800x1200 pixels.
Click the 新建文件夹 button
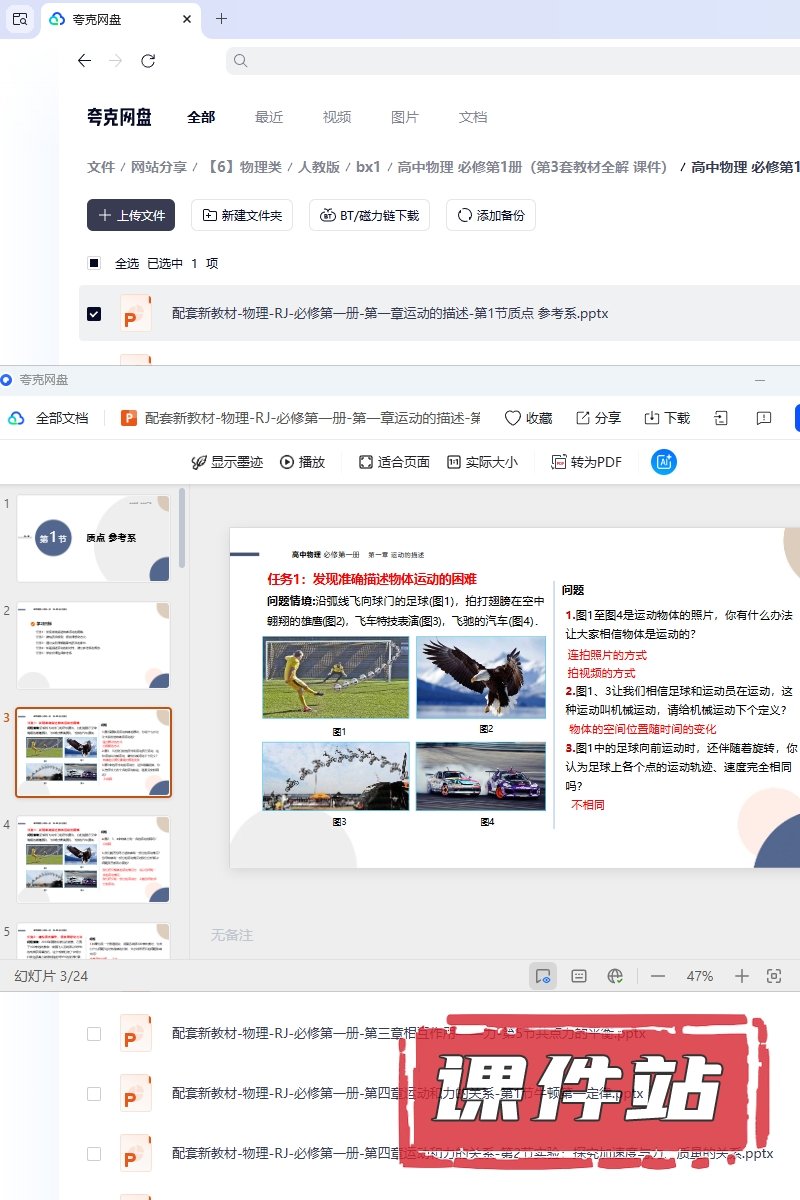[x=242, y=215]
